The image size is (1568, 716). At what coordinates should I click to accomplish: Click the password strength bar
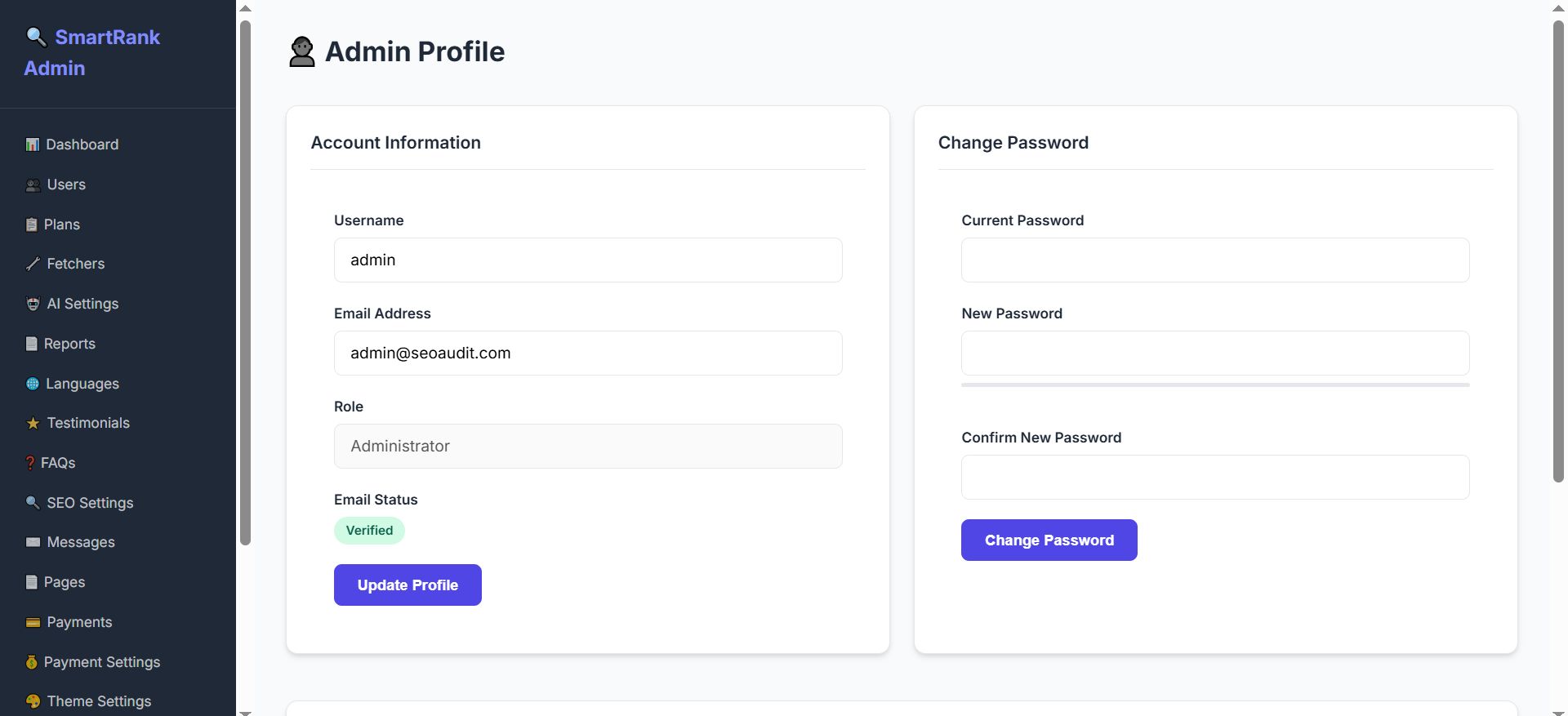(x=1215, y=385)
